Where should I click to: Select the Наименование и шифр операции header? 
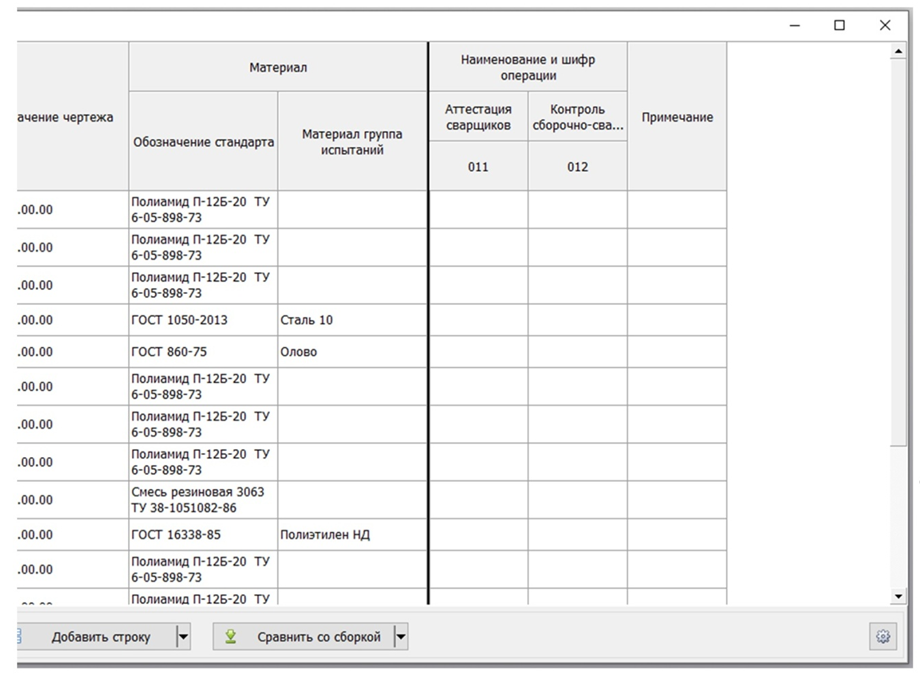pyautogui.click(x=528, y=67)
